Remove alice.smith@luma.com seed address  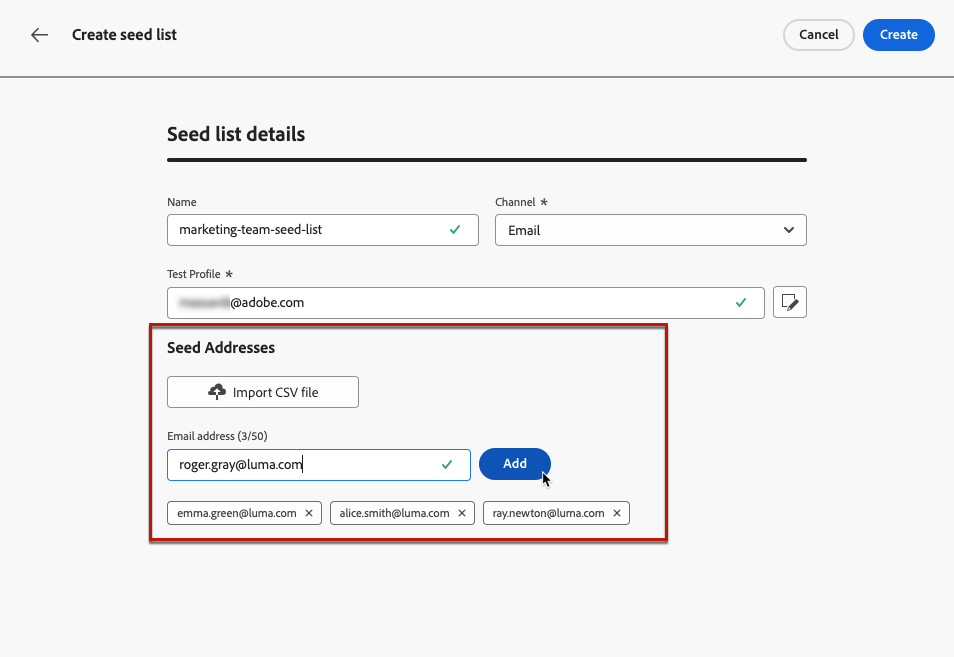click(x=462, y=513)
